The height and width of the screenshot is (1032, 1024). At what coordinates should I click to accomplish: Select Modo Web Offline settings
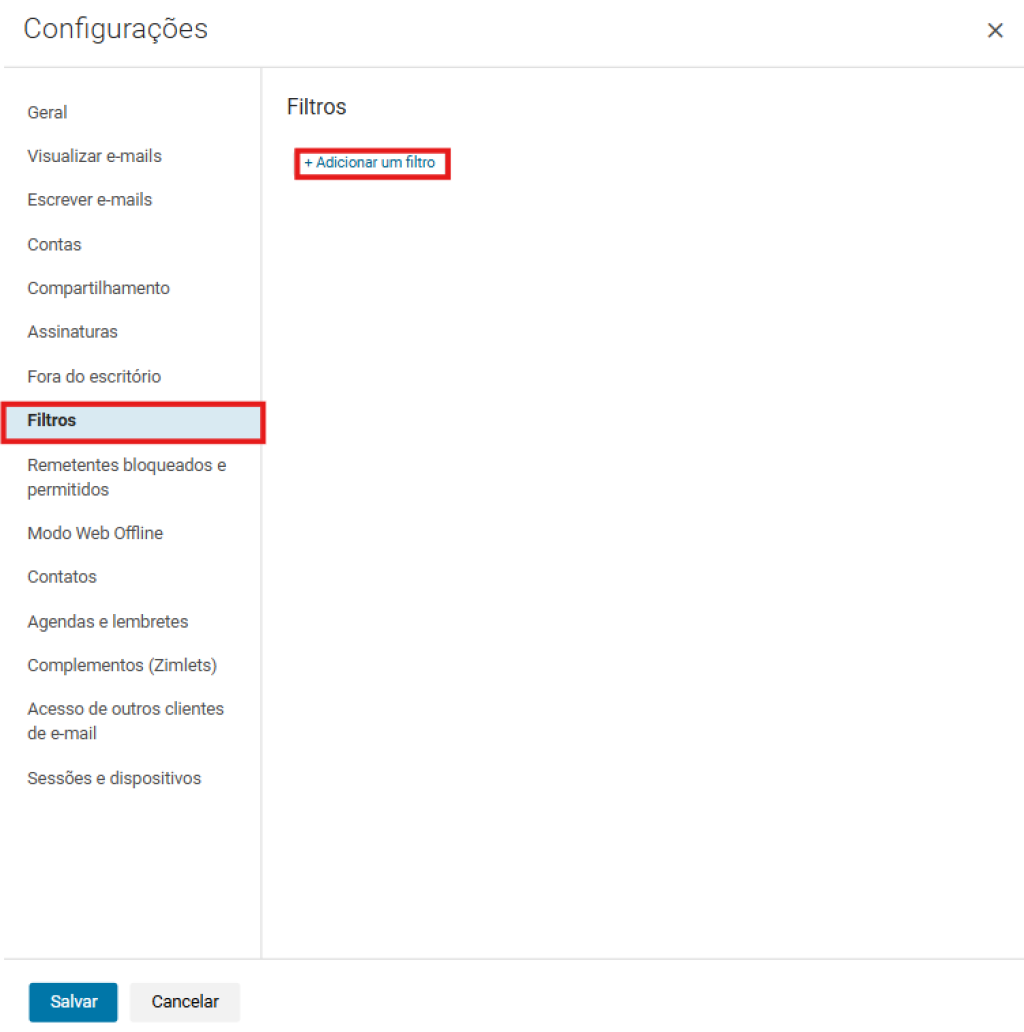95,533
